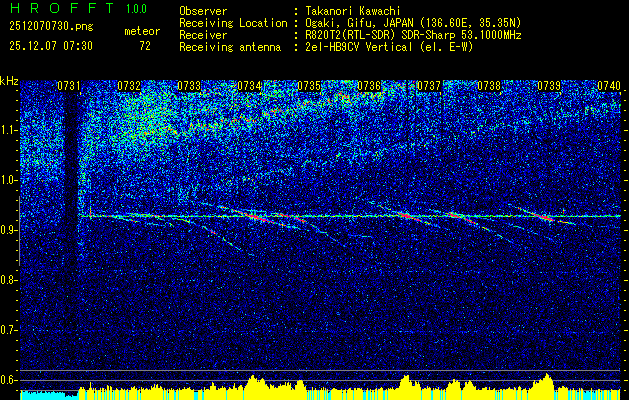Image resolution: width=629 pixels, height=400 pixels.
Task: Click the 0739 time marker
Action: [549, 86]
